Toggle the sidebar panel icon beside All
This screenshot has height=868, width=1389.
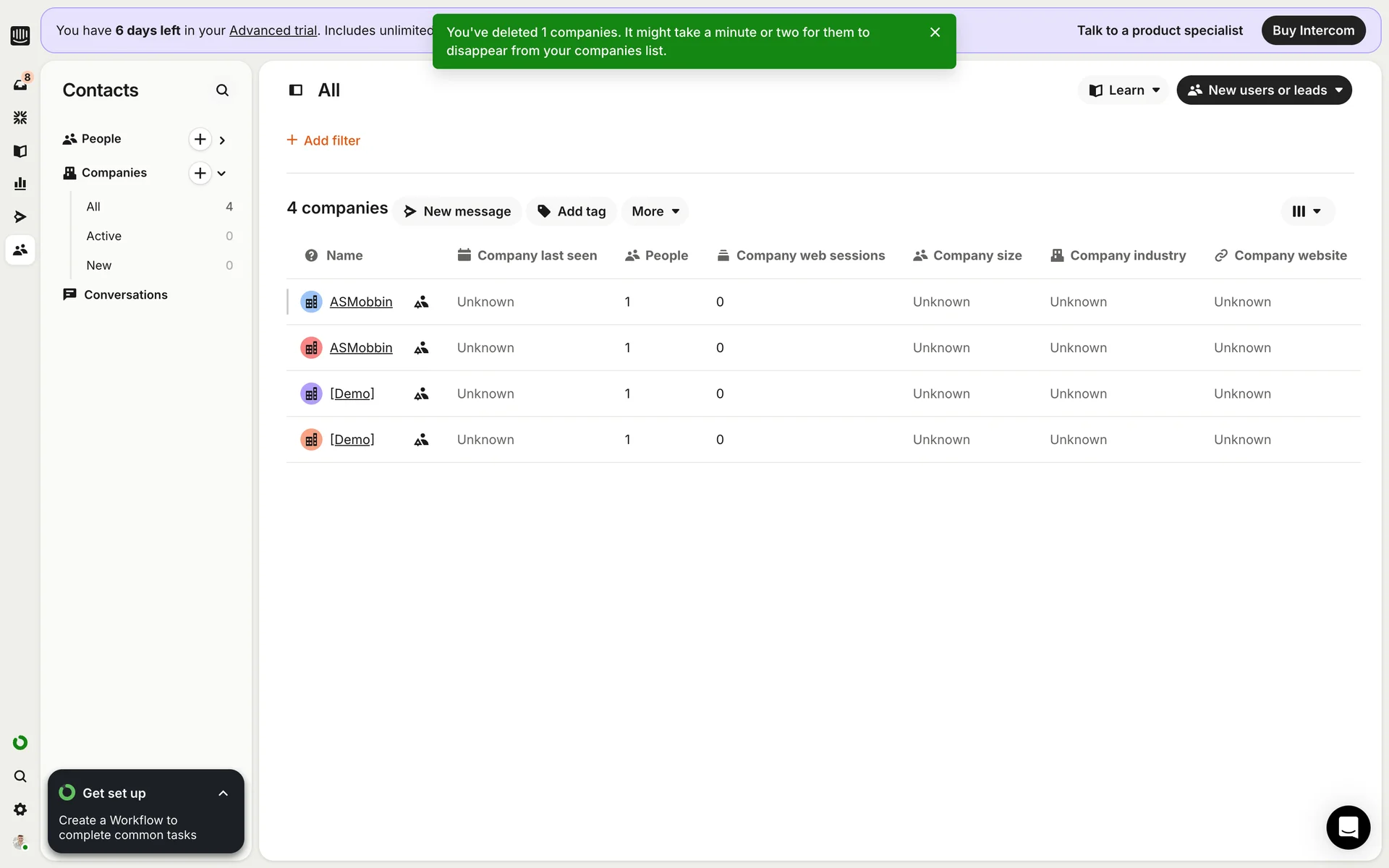[296, 90]
